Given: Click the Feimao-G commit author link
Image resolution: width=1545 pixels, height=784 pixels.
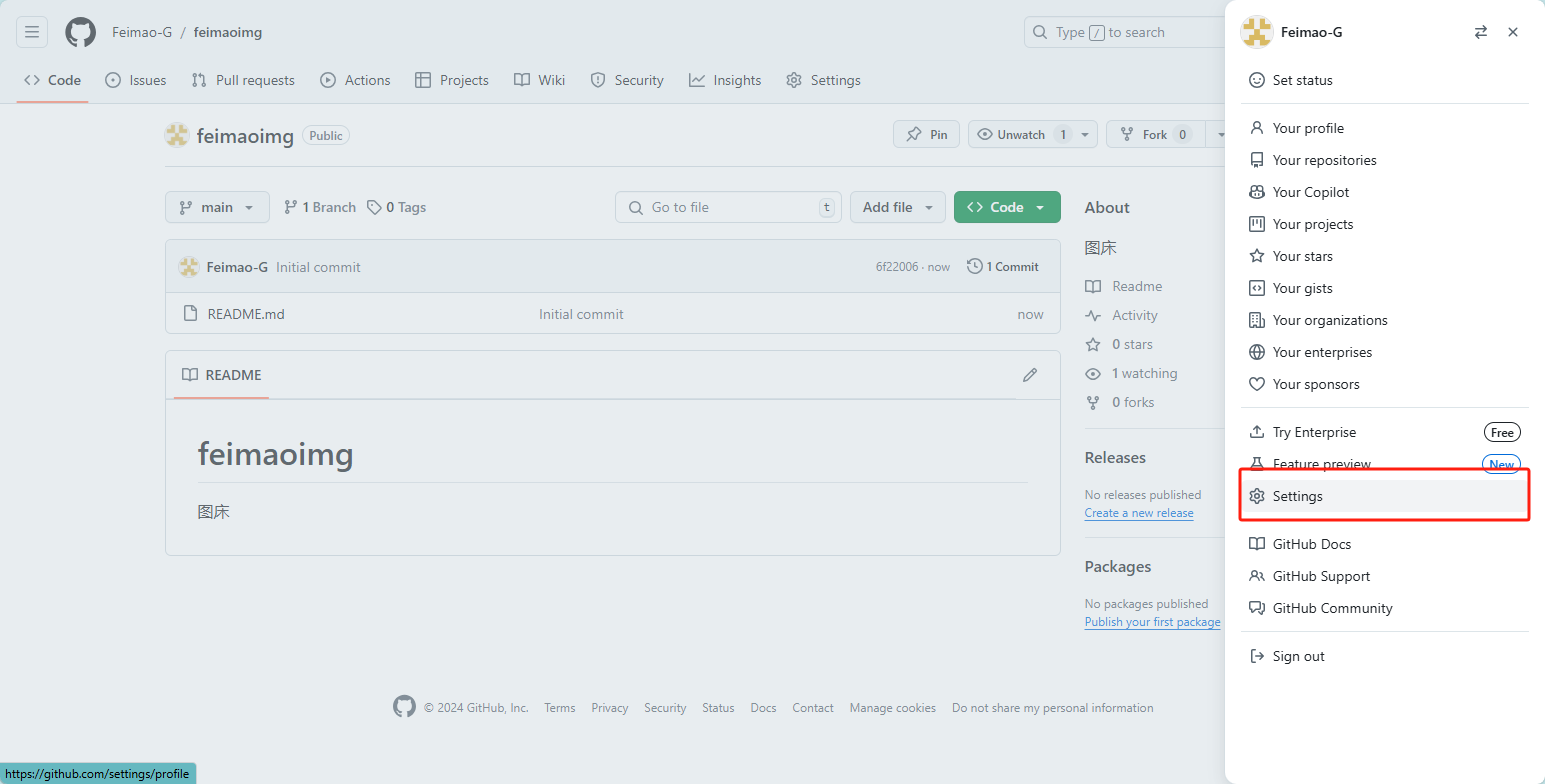Looking at the screenshot, I should 237,267.
